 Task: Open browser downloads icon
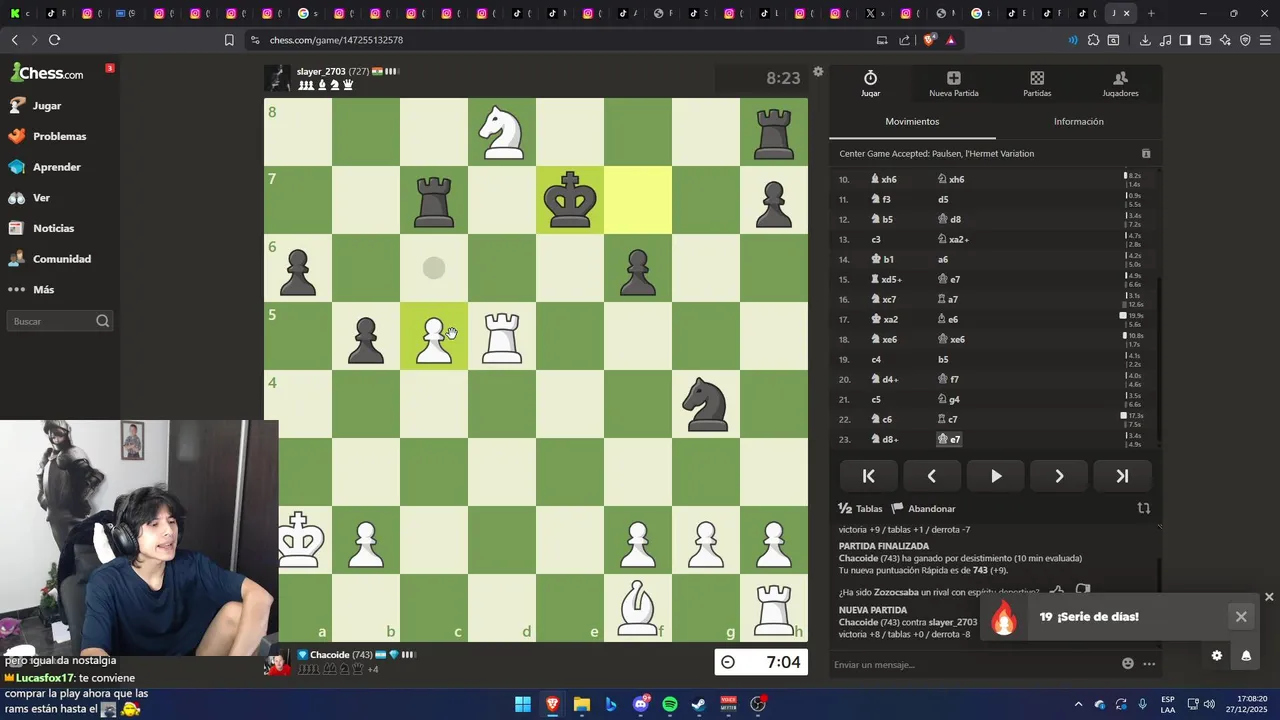coord(1145,40)
